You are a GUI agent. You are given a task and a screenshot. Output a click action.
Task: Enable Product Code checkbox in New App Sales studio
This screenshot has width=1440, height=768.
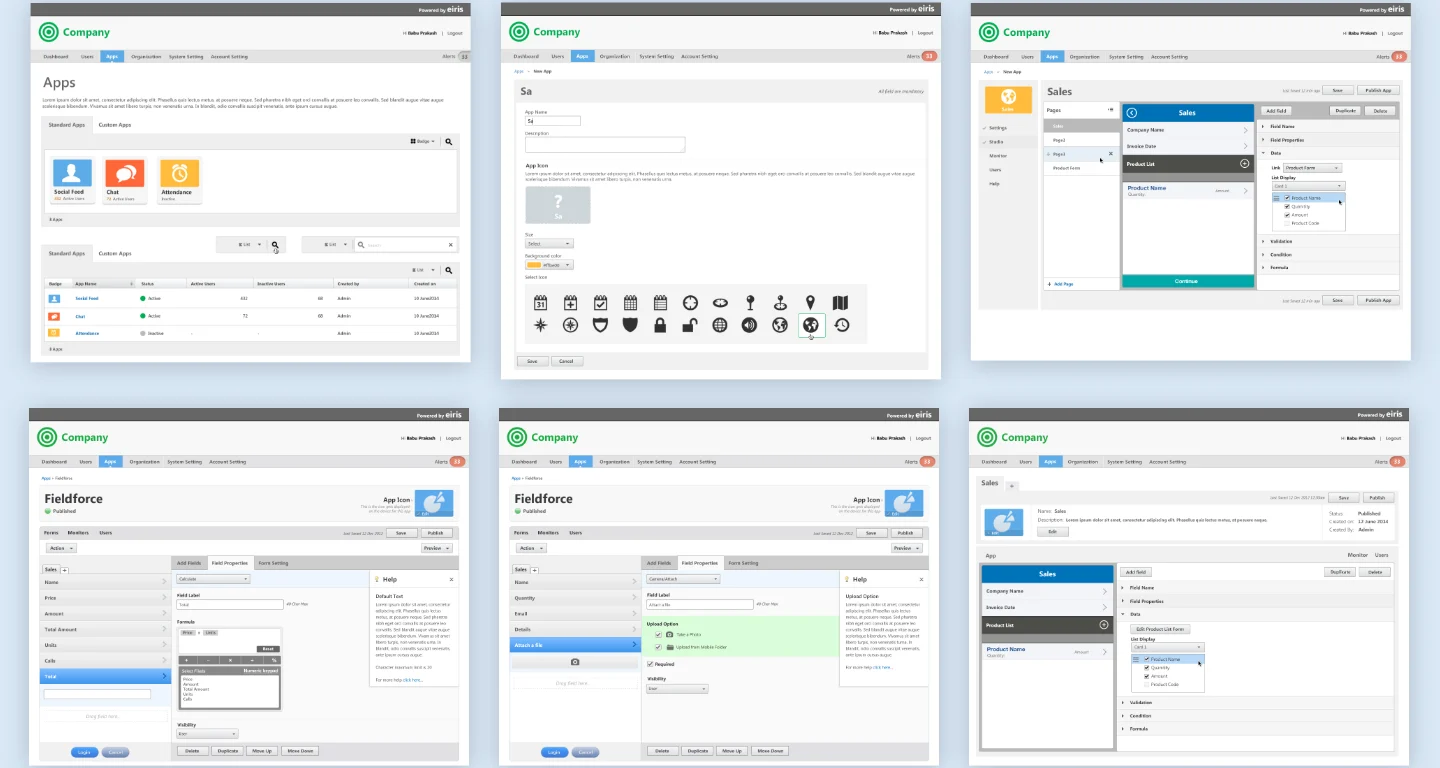[x=1287, y=223]
